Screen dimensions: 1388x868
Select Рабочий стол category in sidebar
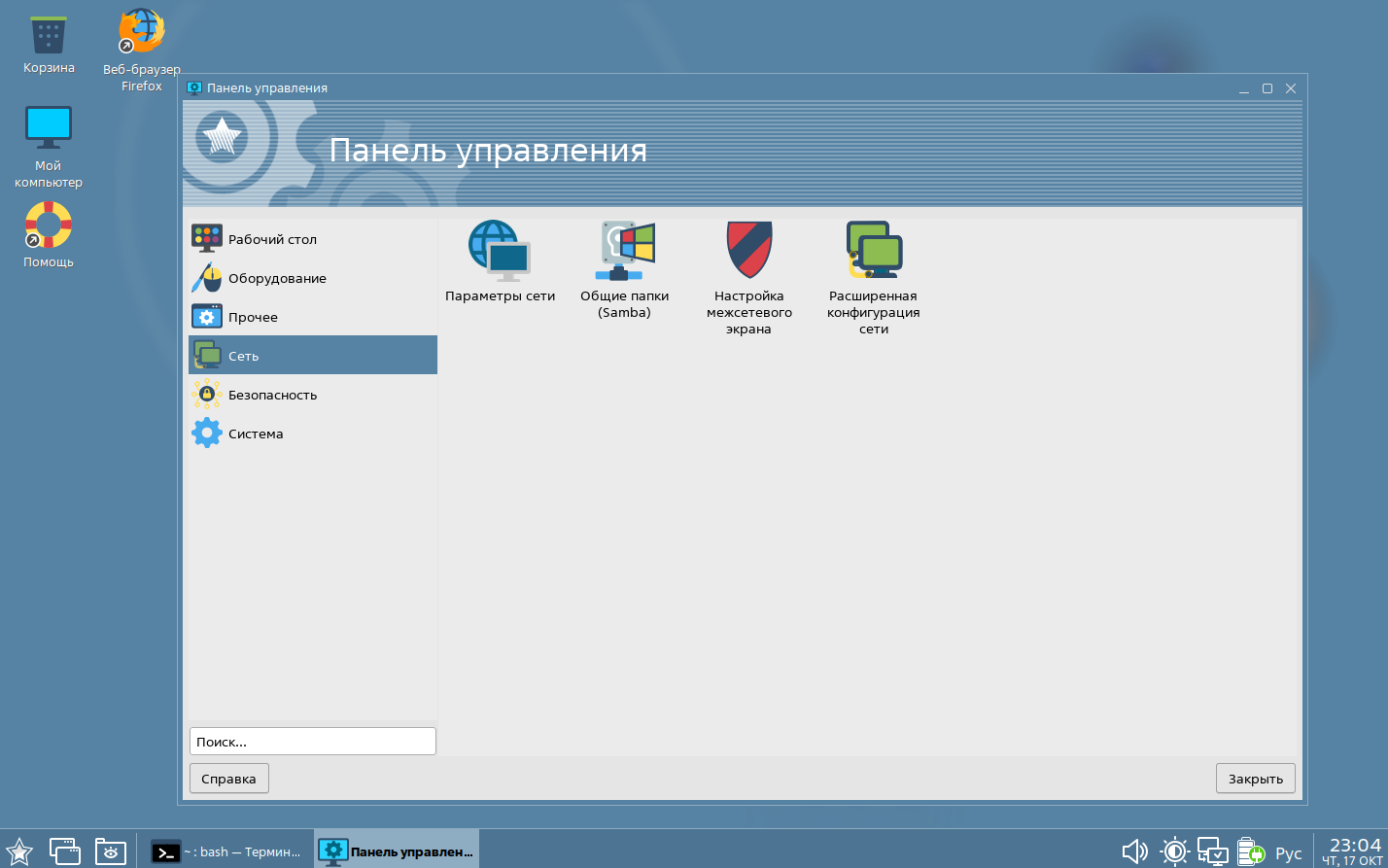coord(312,239)
